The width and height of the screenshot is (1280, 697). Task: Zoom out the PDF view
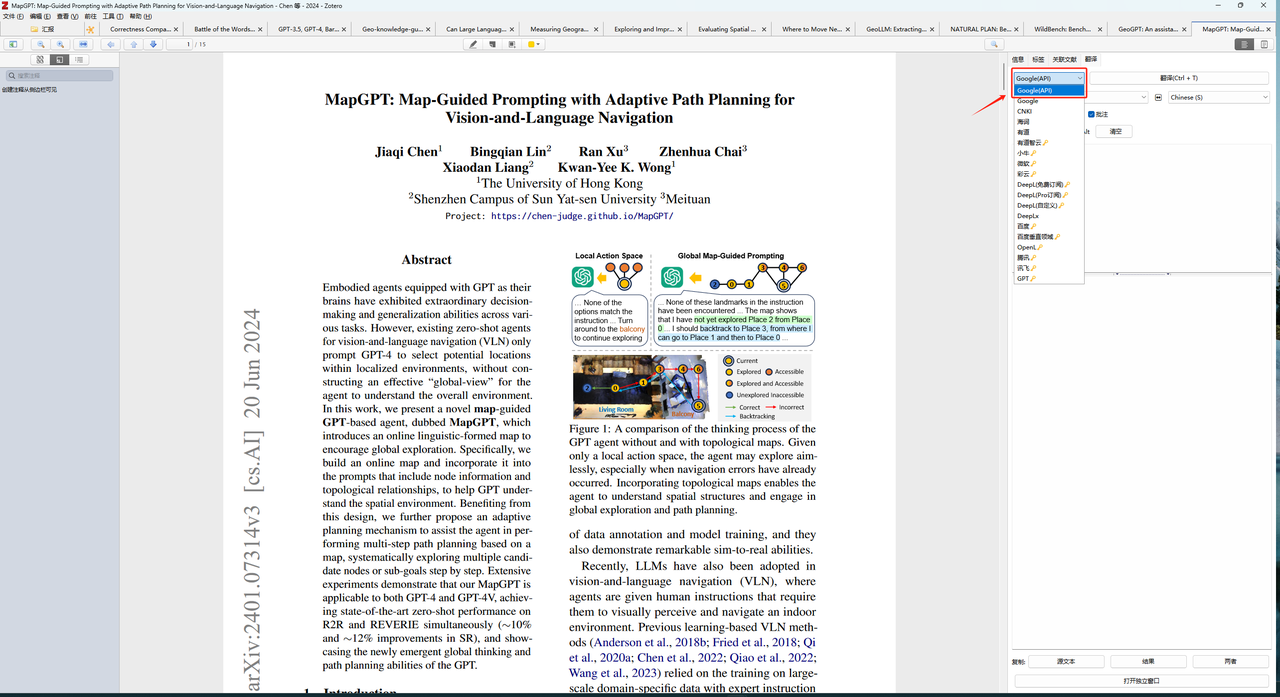click(x=41, y=44)
